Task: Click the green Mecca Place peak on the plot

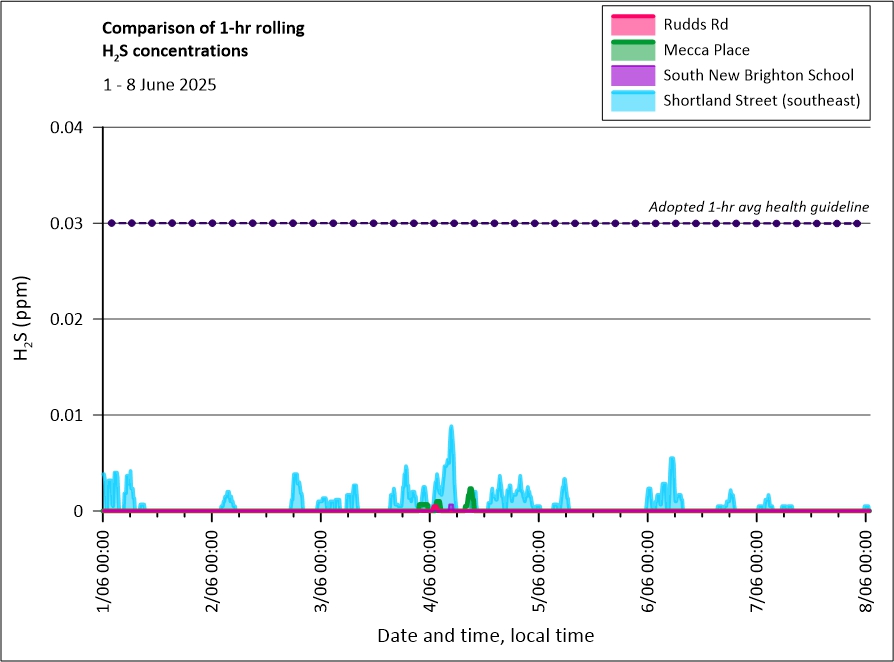Action: coord(470,492)
